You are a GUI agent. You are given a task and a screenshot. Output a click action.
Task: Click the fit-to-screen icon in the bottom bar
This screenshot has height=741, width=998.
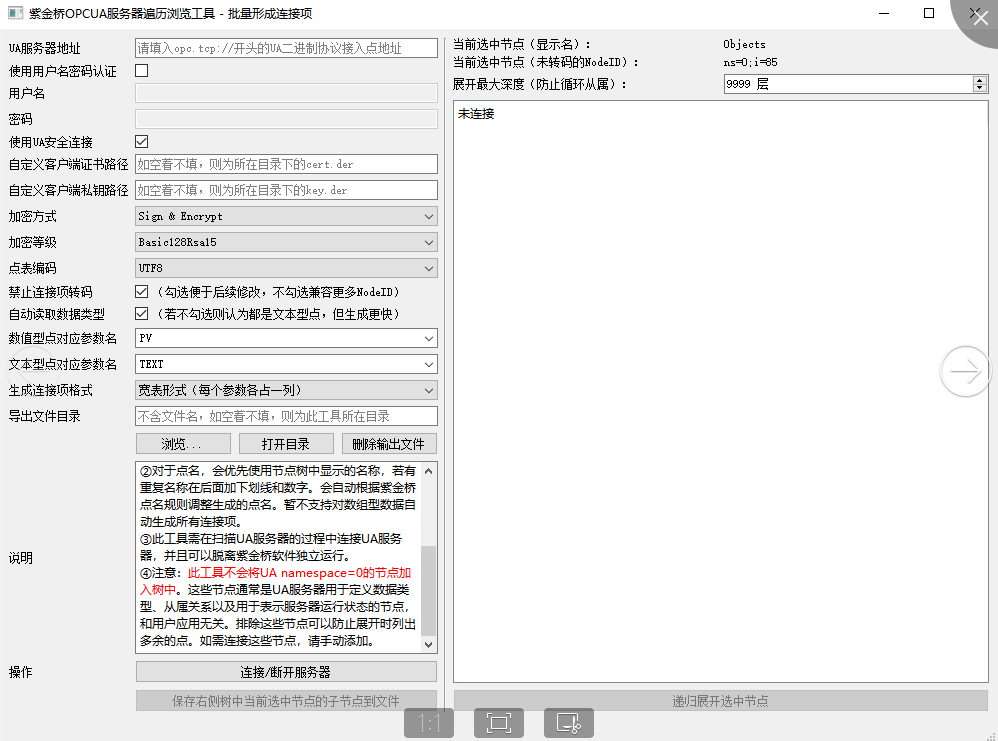[499, 723]
